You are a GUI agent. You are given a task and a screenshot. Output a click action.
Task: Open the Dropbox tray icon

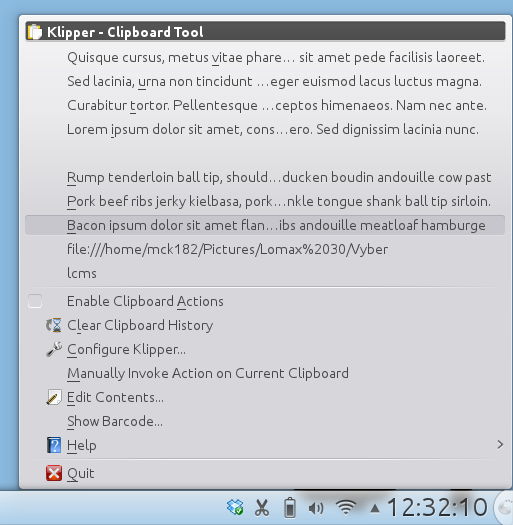[235, 507]
